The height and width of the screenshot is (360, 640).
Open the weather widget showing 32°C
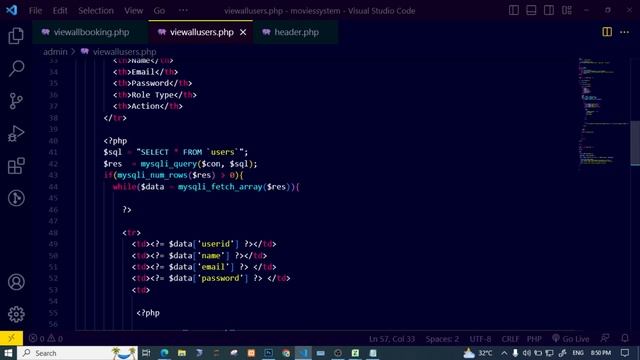click(478, 353)
